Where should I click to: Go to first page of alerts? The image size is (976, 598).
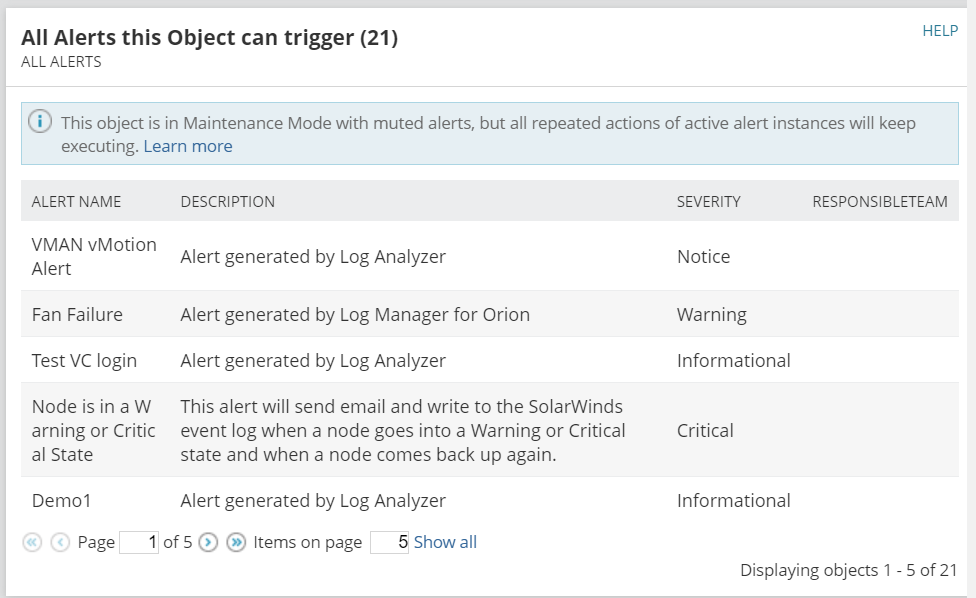(x=32, y=542)
